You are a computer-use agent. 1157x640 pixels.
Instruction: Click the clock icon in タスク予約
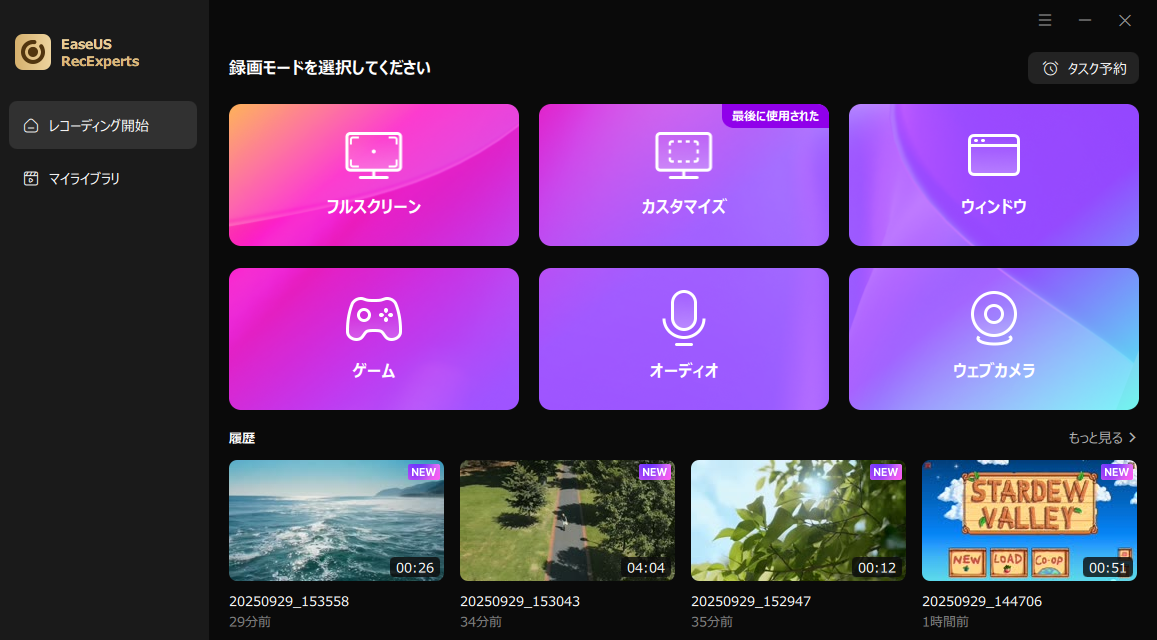1049,67
